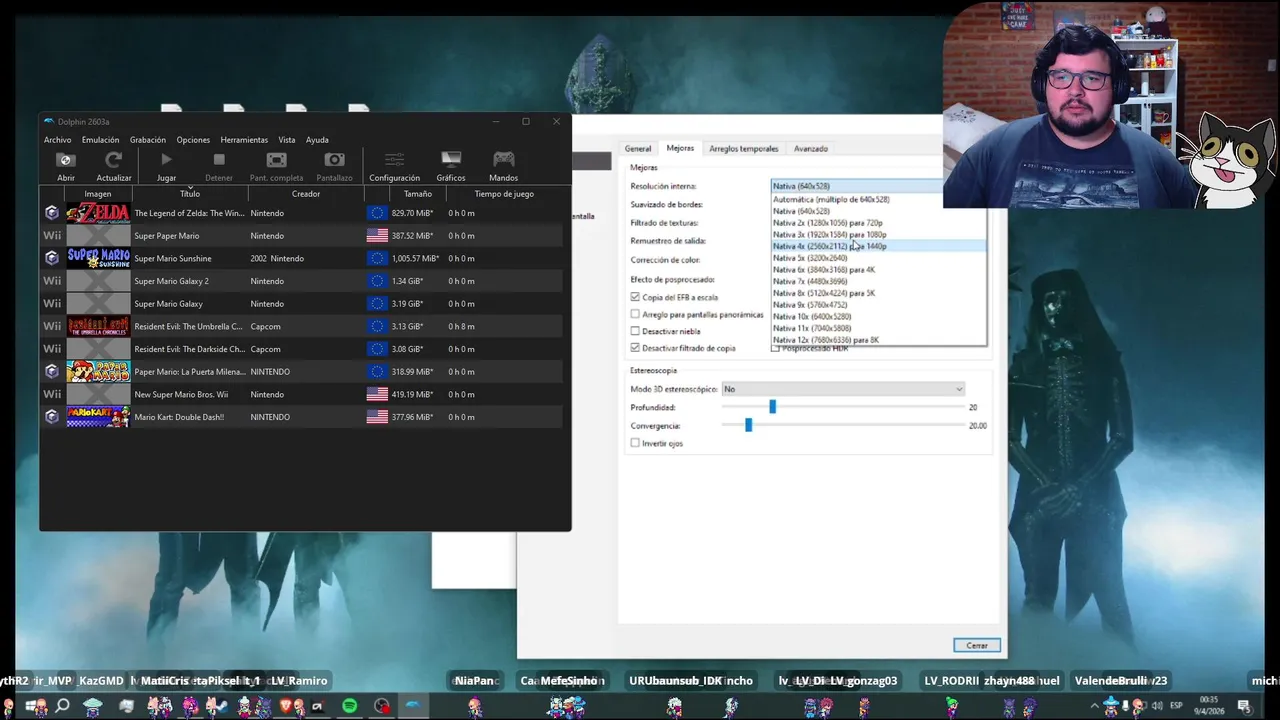
Task: Open Windows search magnifier in taskbar
Action: [62, 706]
